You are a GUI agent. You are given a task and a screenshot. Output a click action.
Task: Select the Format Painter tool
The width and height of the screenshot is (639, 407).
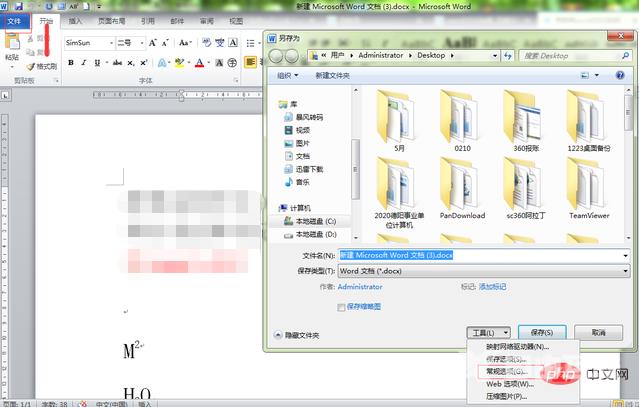(x=40, y=67)
